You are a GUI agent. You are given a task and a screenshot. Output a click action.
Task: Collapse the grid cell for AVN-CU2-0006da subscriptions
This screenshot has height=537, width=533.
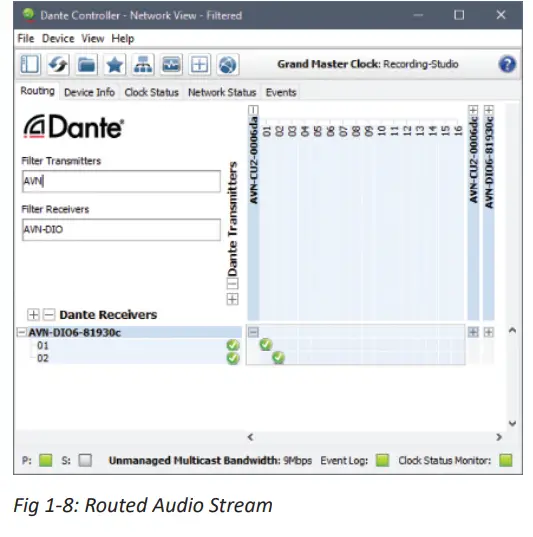click(253, 332)
